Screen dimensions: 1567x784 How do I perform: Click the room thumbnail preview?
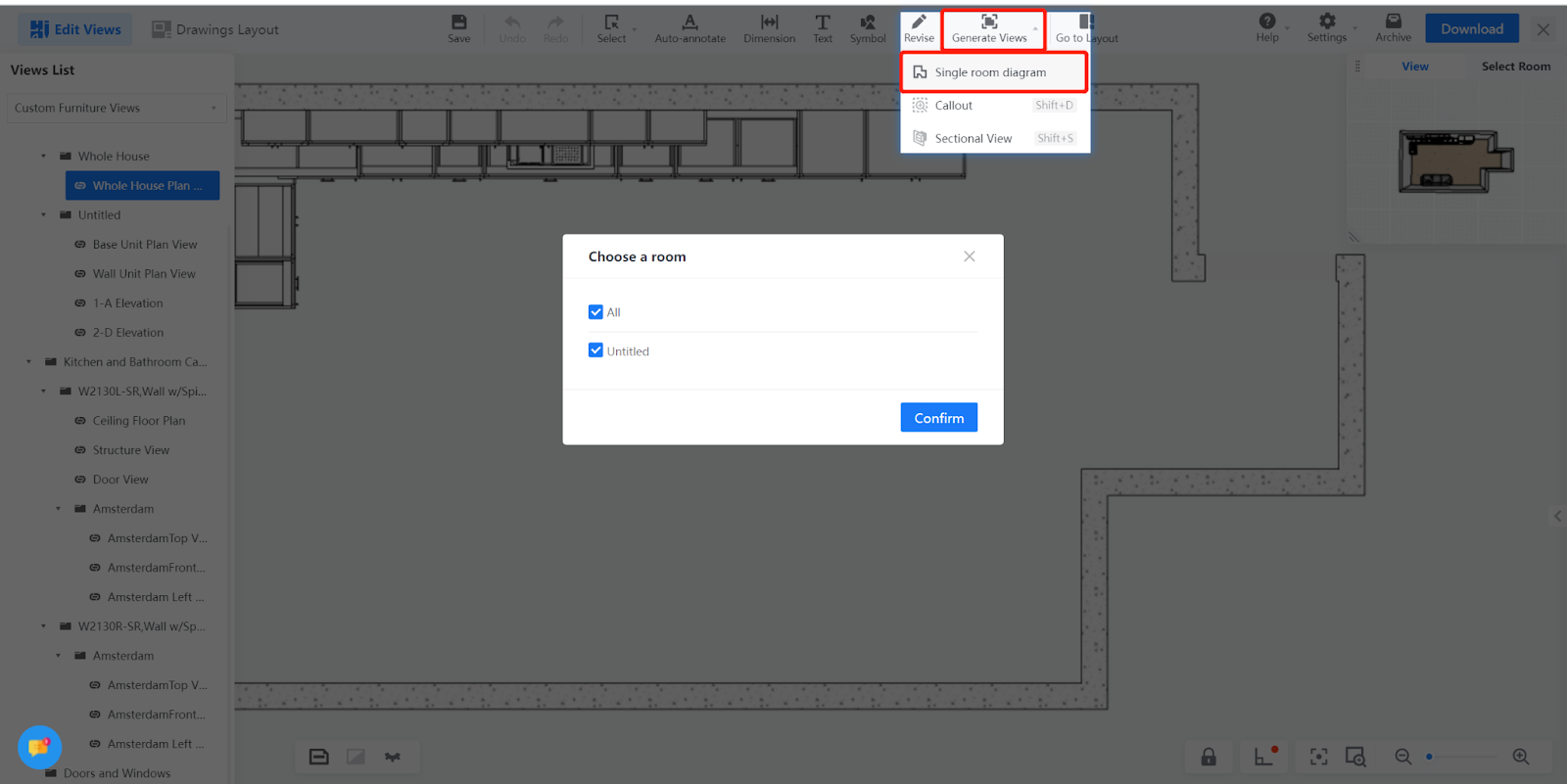[1455, 161]
